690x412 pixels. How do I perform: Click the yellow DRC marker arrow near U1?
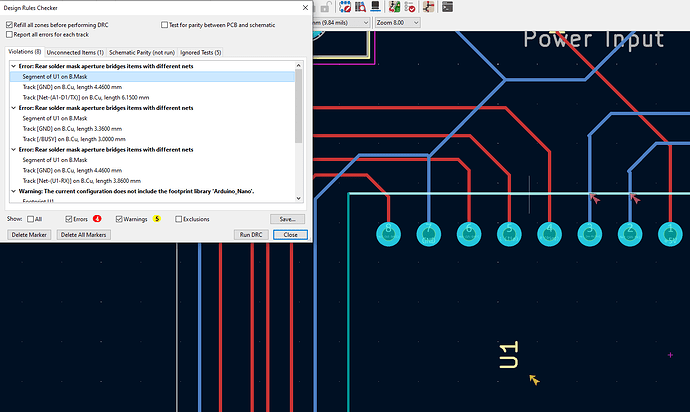coord(534,380)
